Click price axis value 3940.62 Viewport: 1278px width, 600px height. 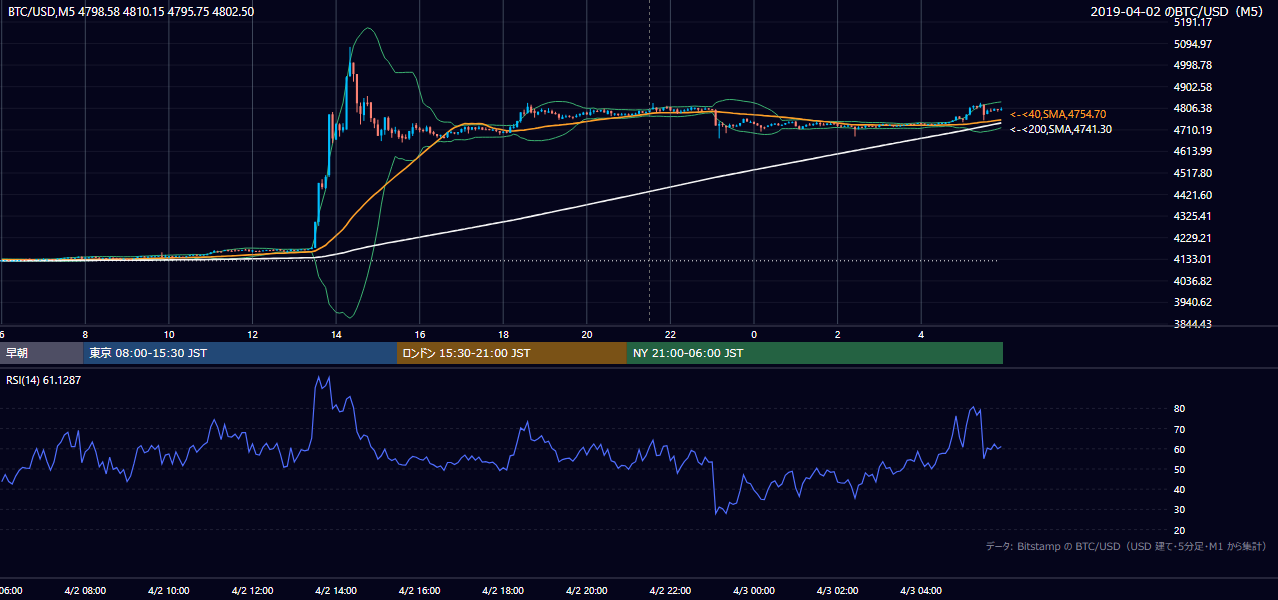click(1192, 302)
